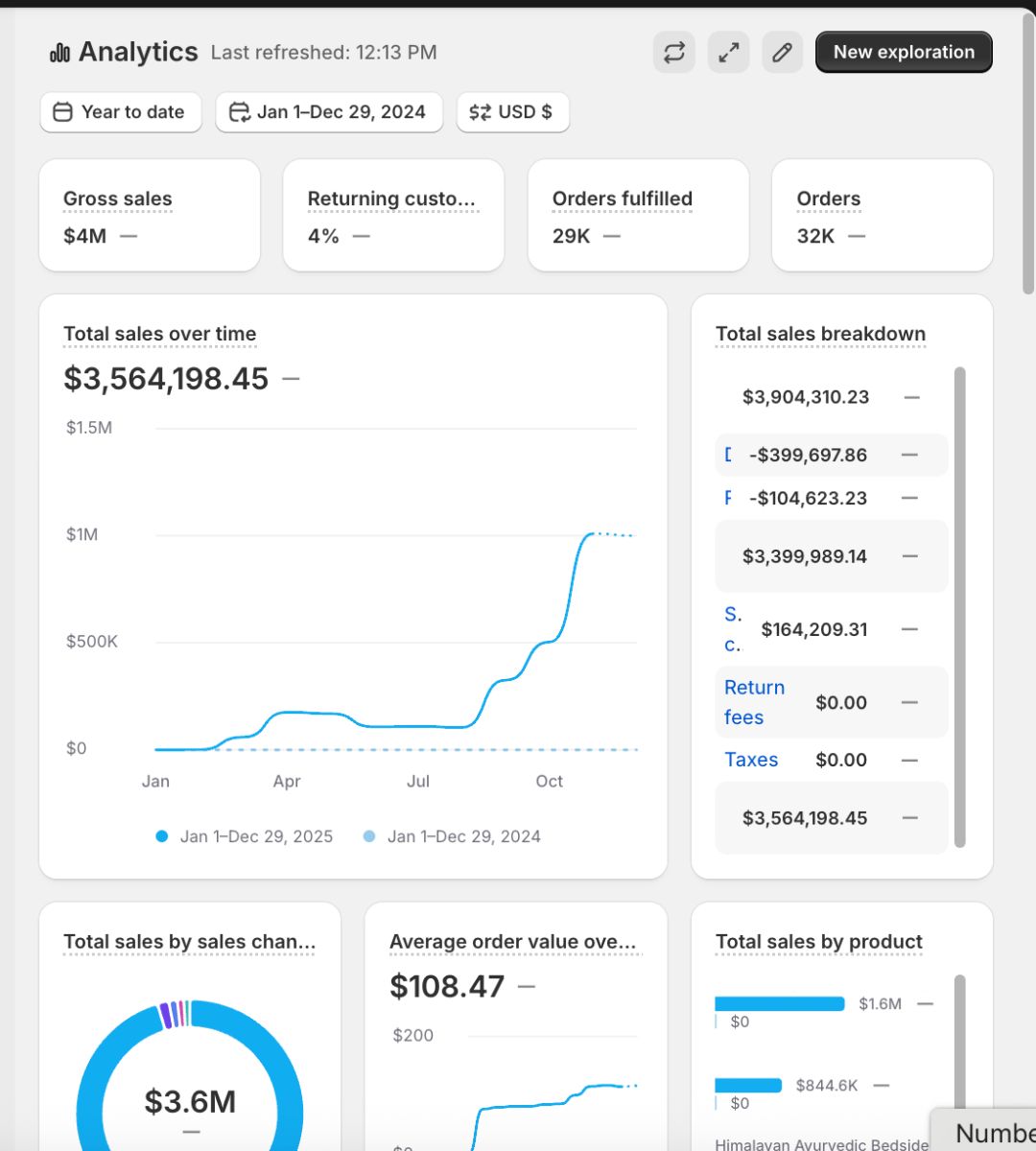Click the comparison calendar icon by date range
This screenshot has height=1151, width=1036.
239,112
